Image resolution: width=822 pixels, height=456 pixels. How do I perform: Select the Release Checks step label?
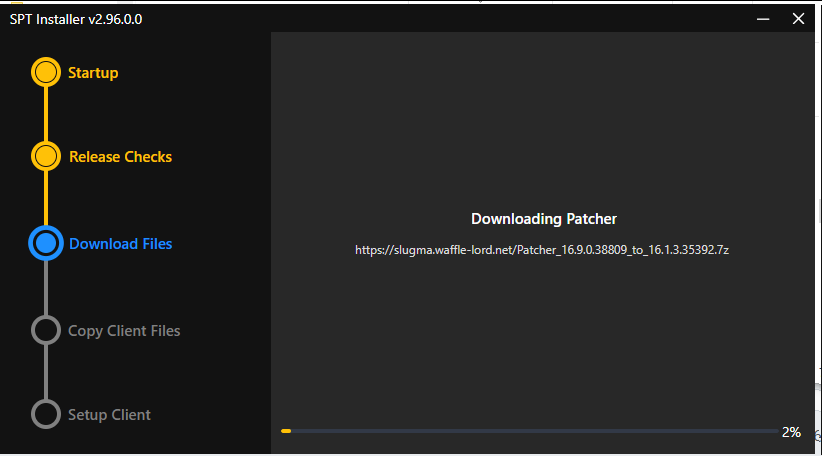[121, 157]
